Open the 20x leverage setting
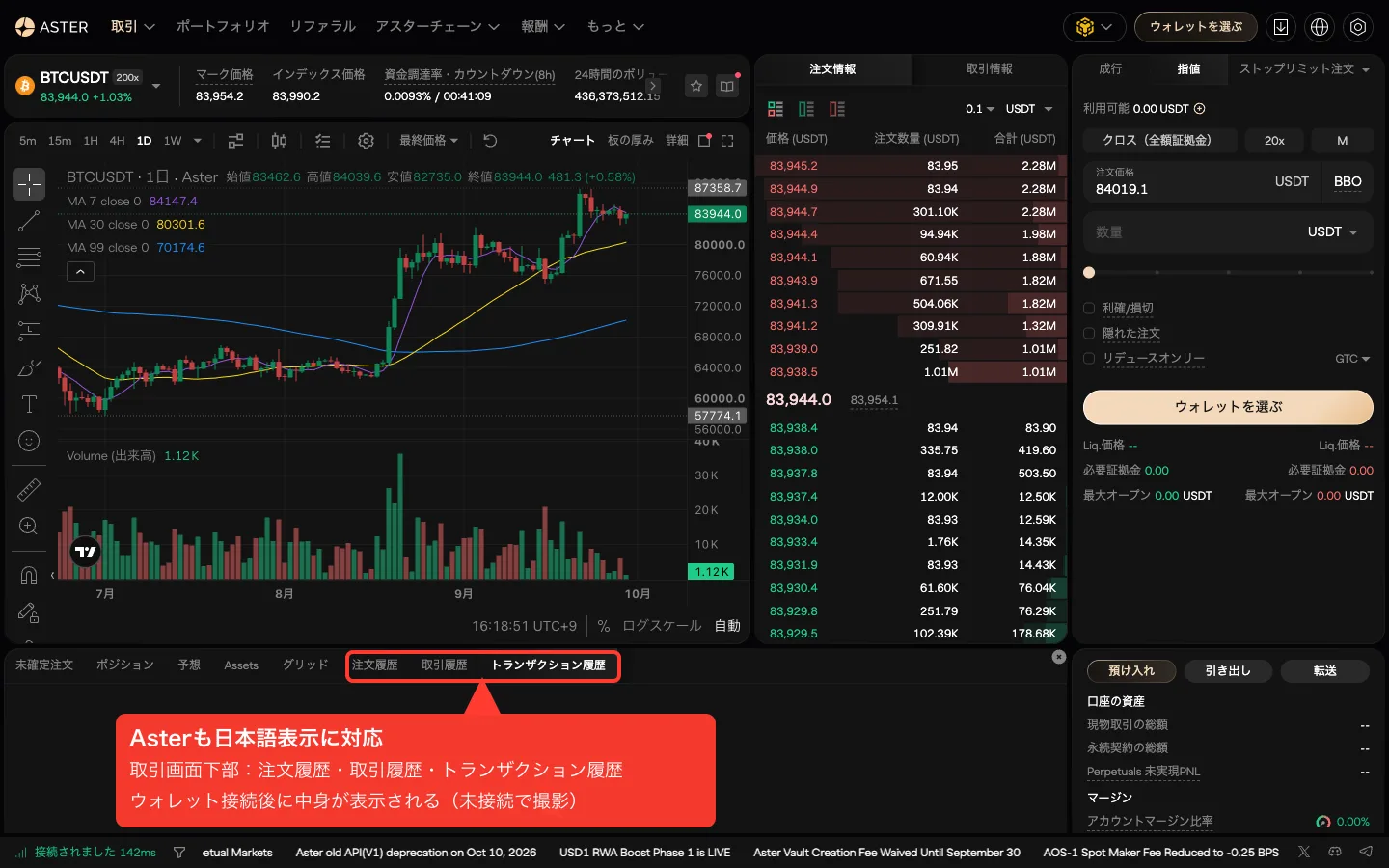Image resolution: width=1389 pixels, height=868 pixels. 1274,141
